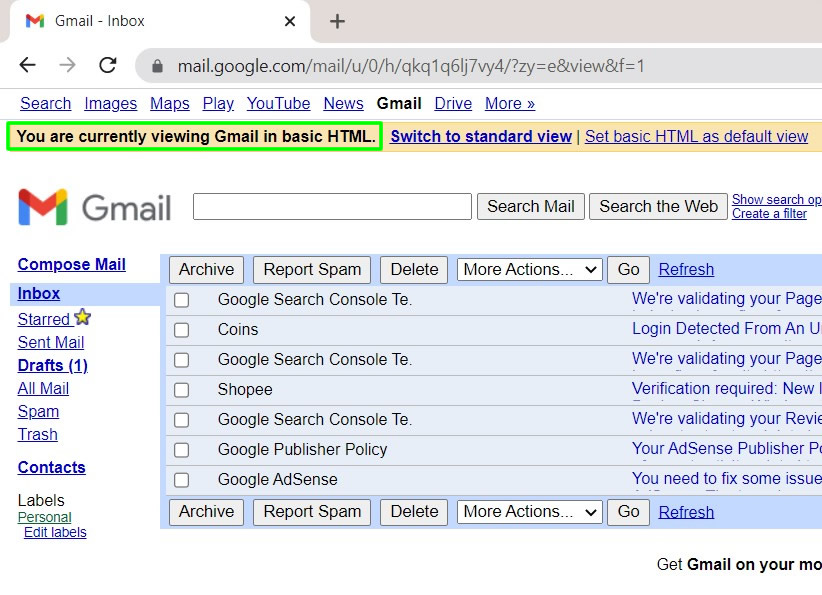822x595 pixels.
Task: Open We're validating your Review email
Action: [727, 419]
